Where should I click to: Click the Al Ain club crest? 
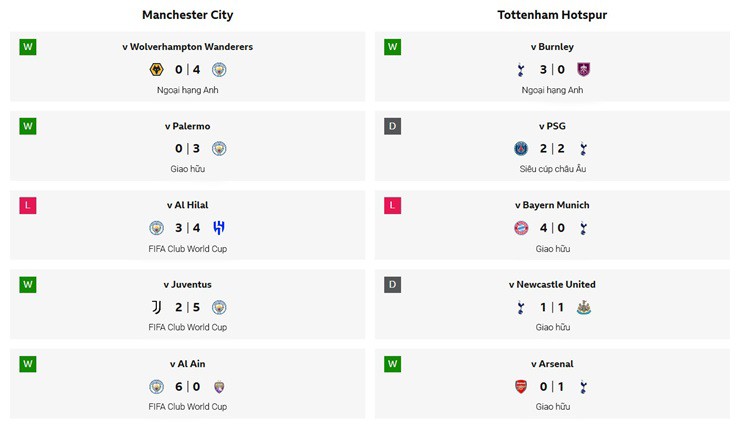pyautogui.click(x=219, y=387)
